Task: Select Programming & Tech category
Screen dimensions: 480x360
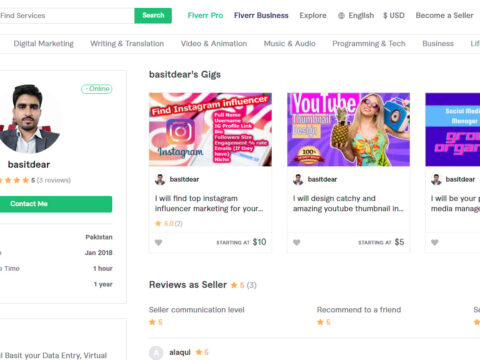Action: 369,44
